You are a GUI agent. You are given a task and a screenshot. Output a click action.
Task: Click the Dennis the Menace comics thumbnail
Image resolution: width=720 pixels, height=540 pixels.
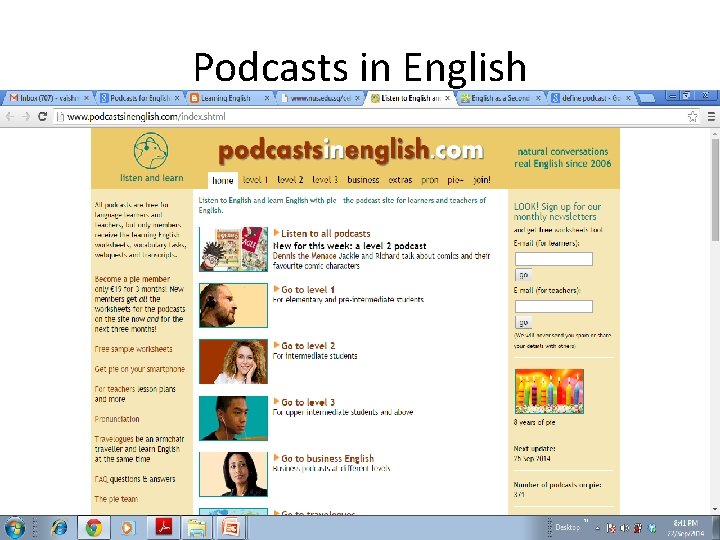tap(233, 249)
